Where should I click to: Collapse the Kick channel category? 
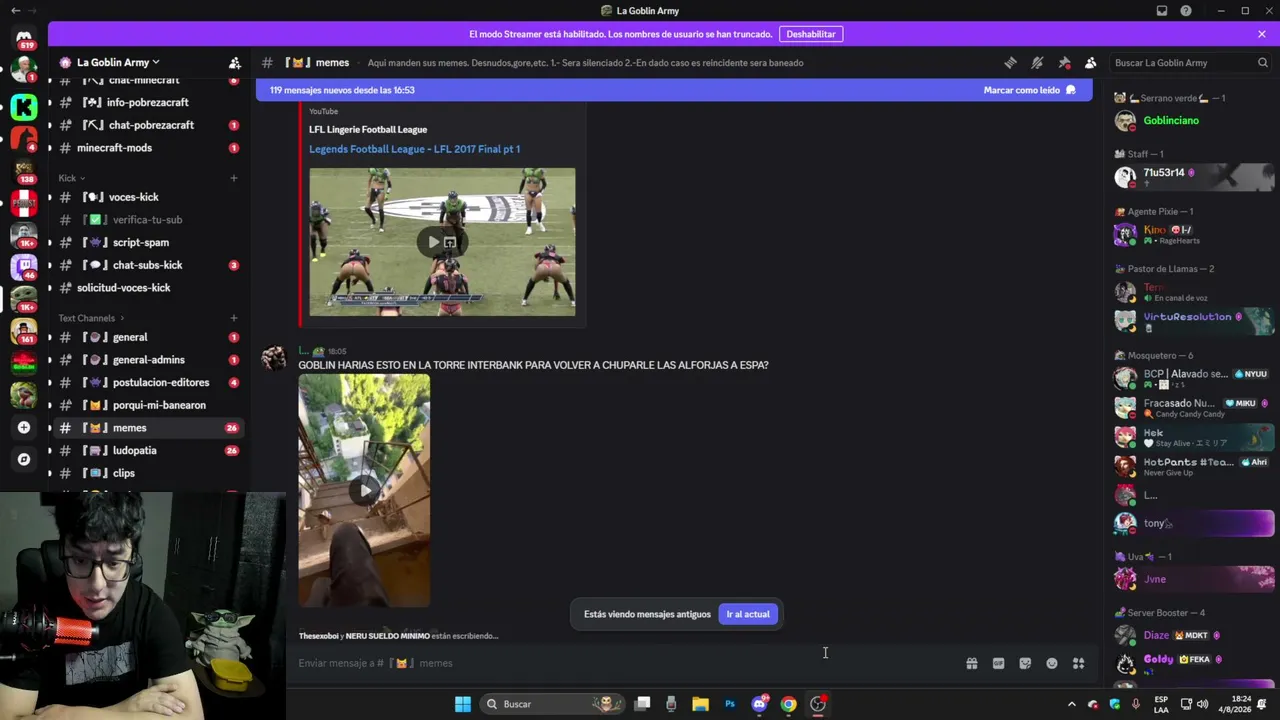[71, 178]
